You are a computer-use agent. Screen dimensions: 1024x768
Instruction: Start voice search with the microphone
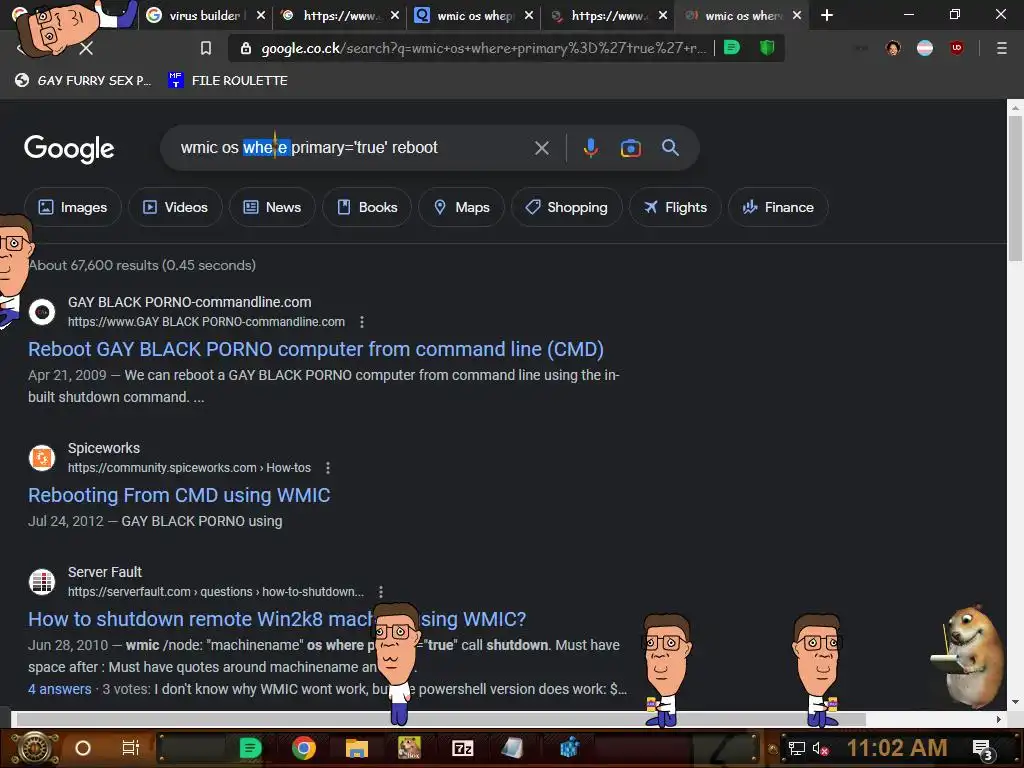point(590,148)
